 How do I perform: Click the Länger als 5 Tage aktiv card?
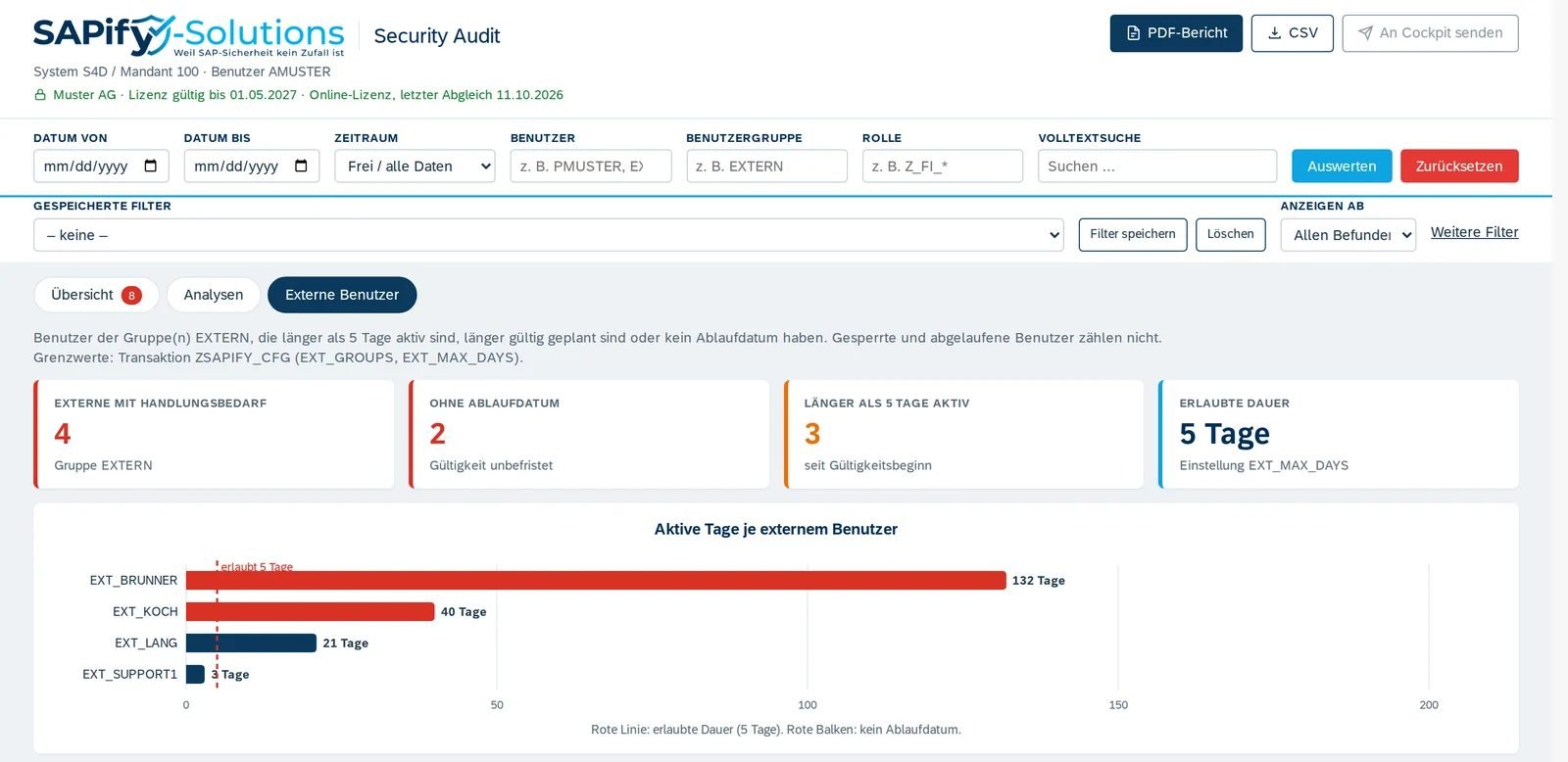pyautogui.click(x=964, y=434)
